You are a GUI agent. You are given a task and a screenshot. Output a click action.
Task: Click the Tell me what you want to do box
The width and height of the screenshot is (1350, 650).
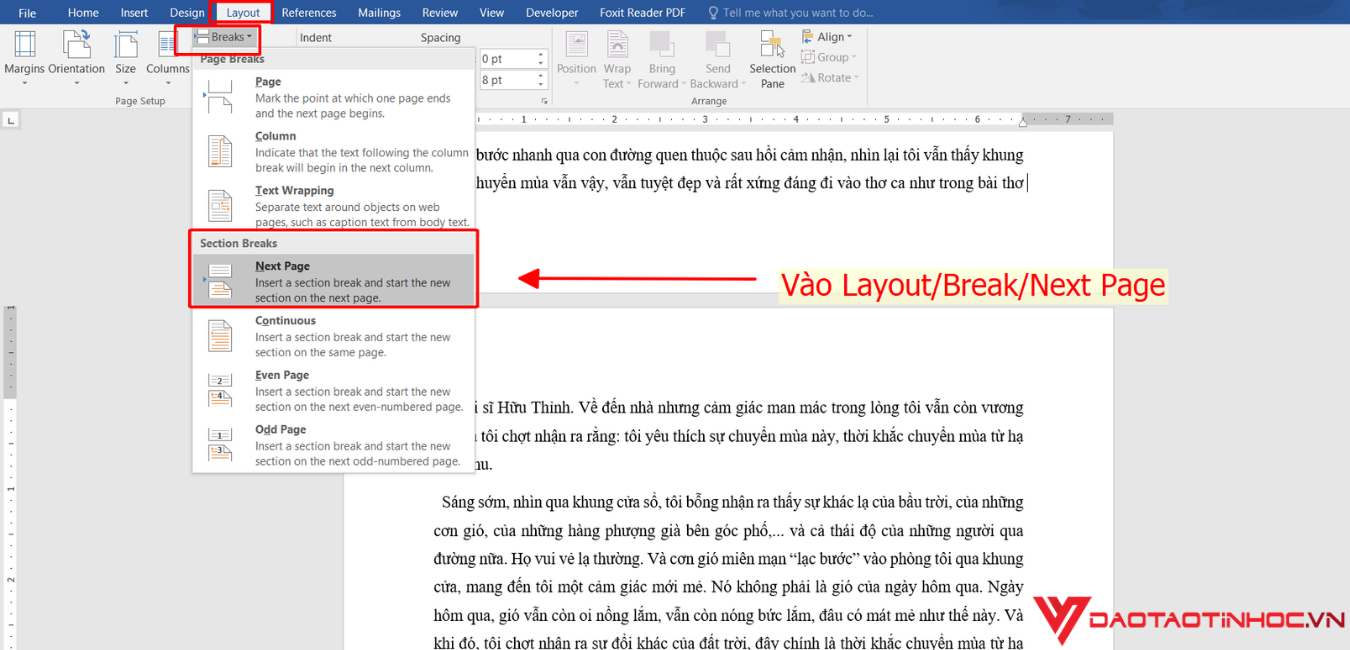tap(790, 13)
